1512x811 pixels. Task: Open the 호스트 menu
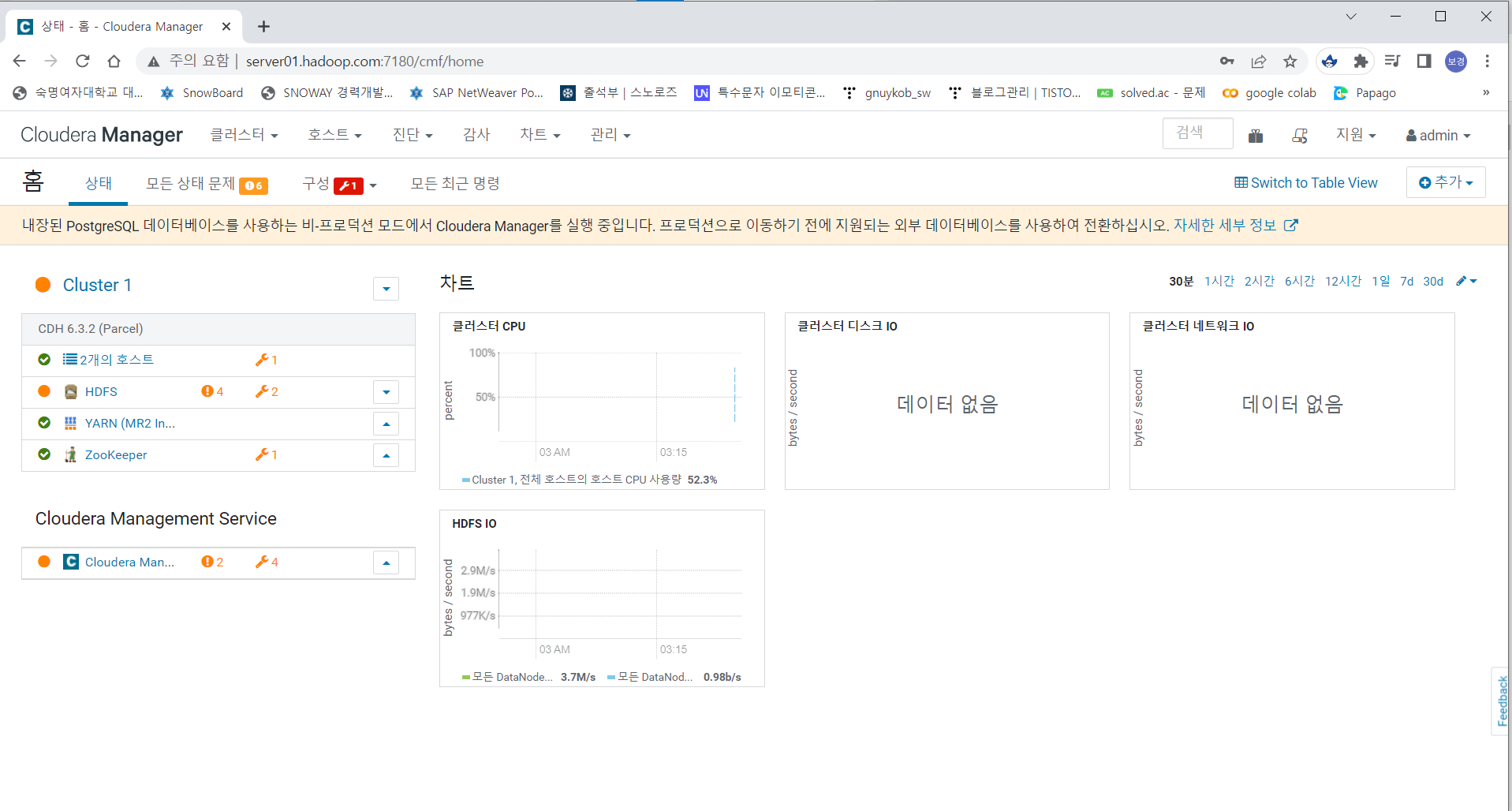pos(334,135)
